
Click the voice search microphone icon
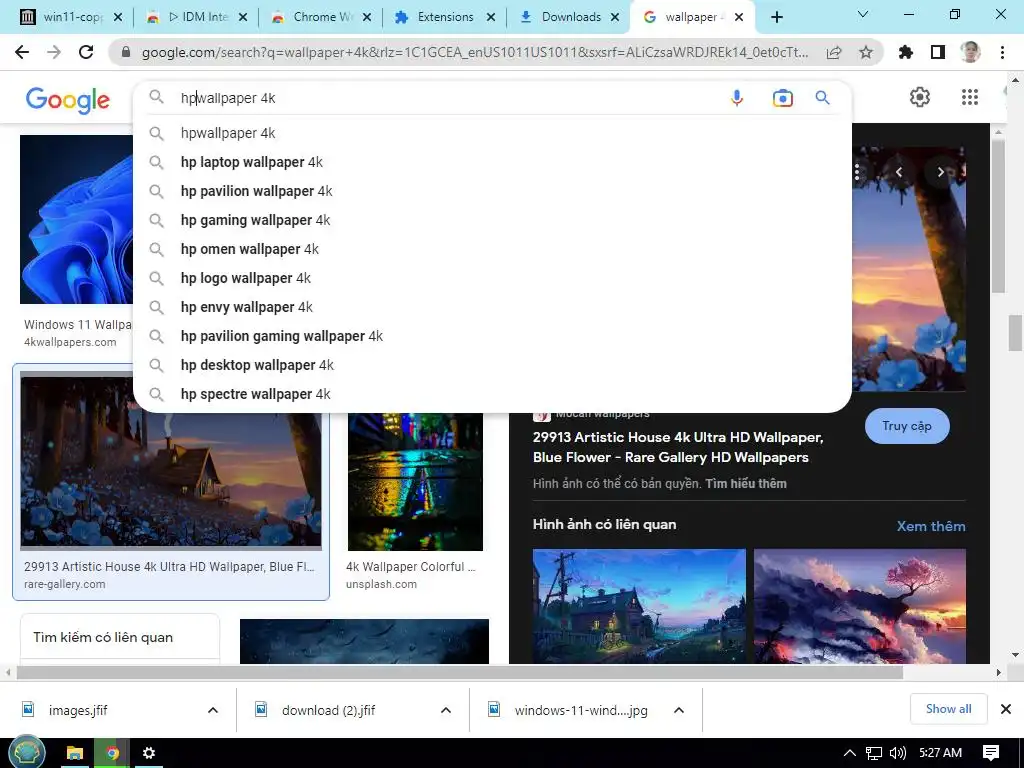pyautogui.click(x=737, y=98)
